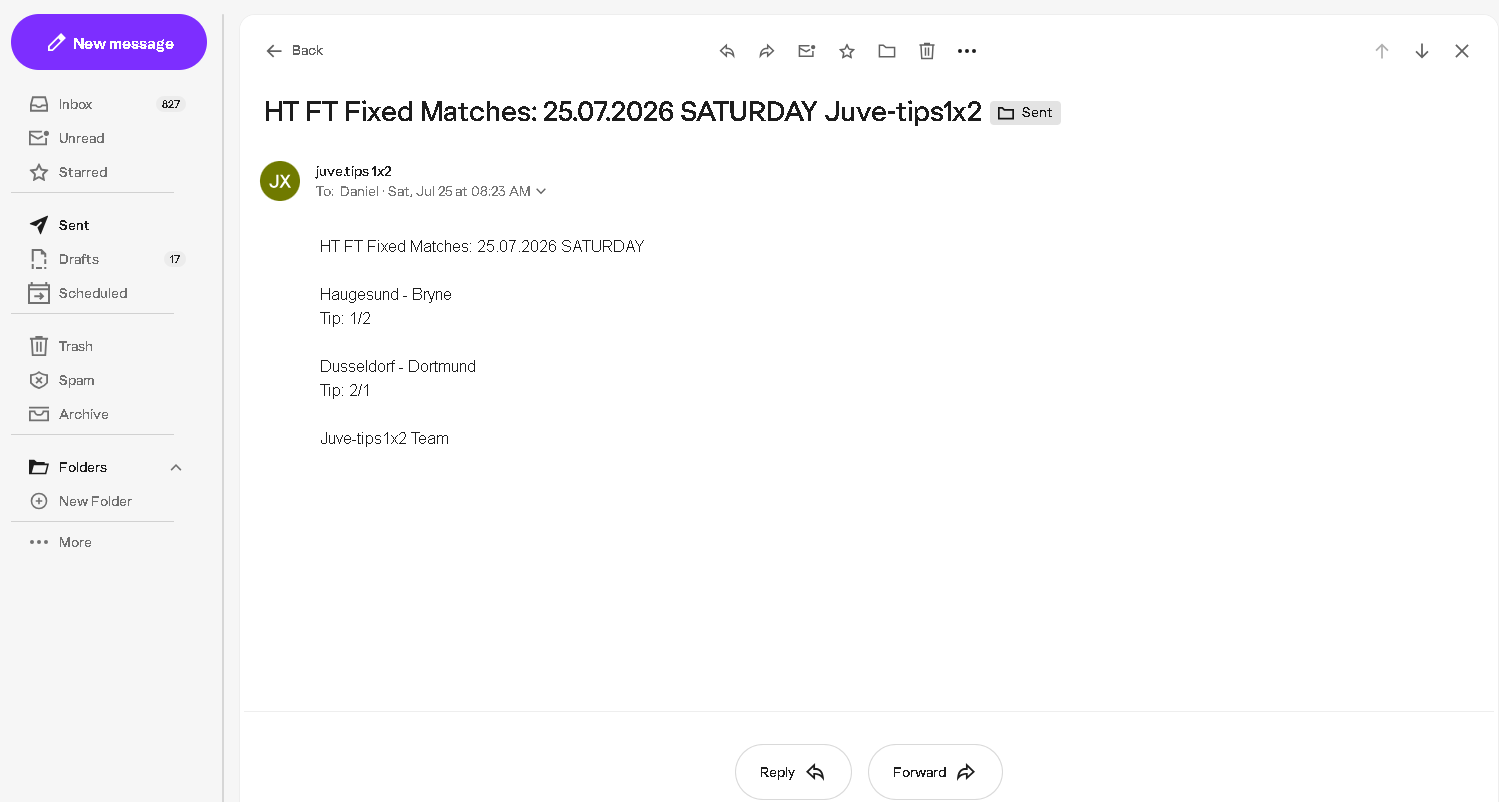Image resolution: width=1499 pixels, height=802 pixels.
Task: Click the forward arrow icon in toolbar
Action: (x=767, y=51)
